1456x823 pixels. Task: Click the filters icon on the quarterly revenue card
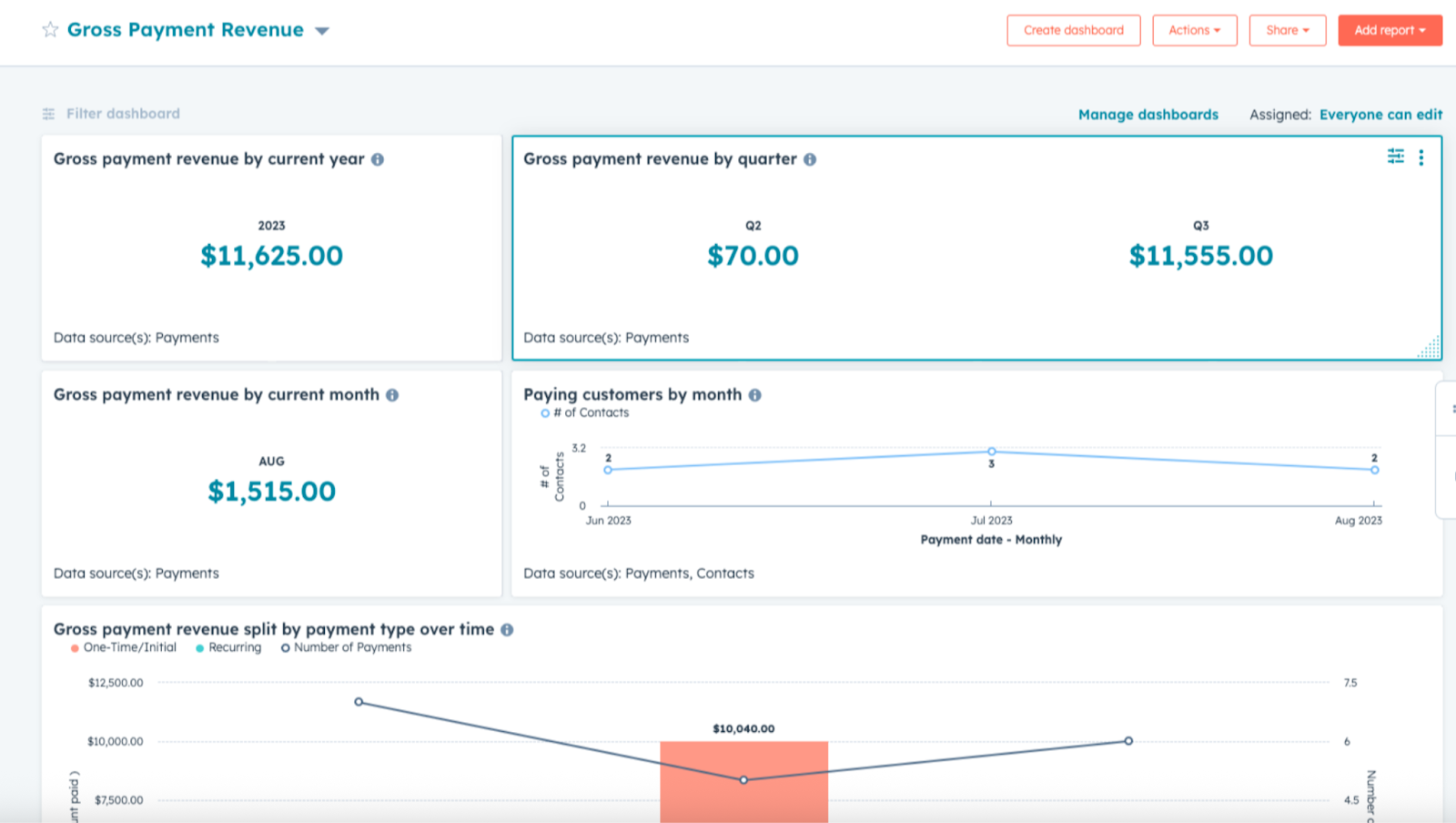(x=1394, y=157)
